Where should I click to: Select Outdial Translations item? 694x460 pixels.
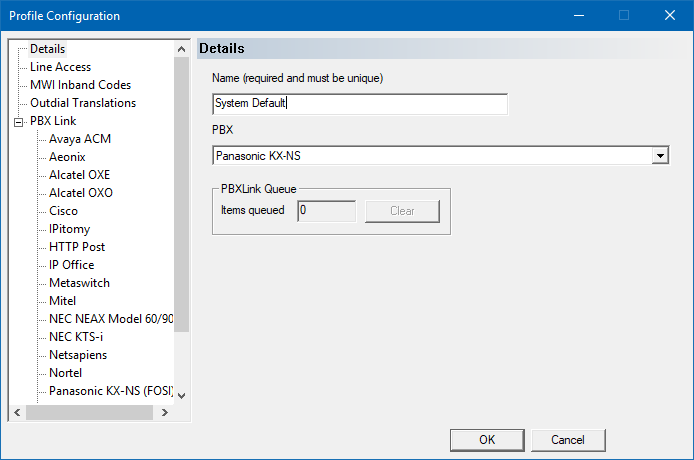tap(83, 103)
